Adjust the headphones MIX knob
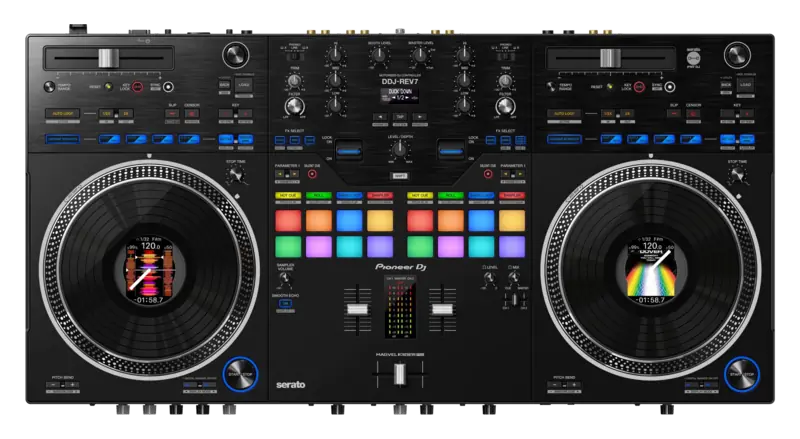This screenshot has height=439, width=800. coord(514,278)
